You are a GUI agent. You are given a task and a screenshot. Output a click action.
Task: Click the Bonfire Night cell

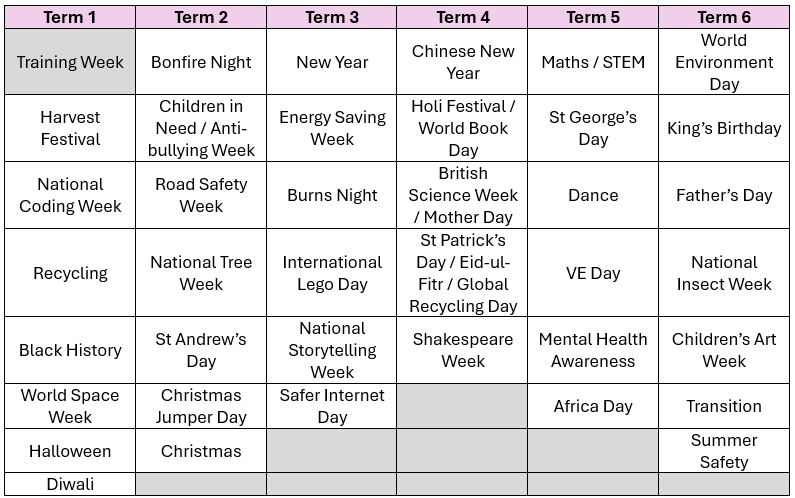[201, 62]
